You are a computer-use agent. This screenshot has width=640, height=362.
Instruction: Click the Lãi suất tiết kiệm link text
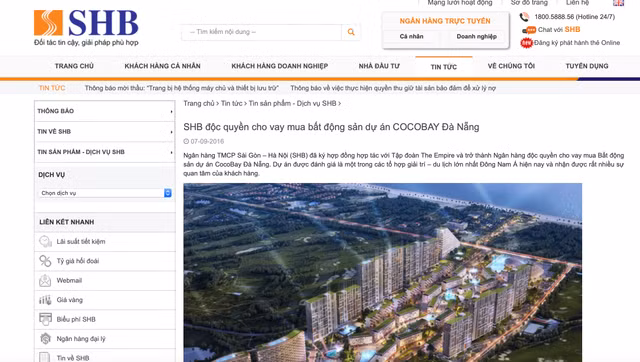click(x=81, y=242)
